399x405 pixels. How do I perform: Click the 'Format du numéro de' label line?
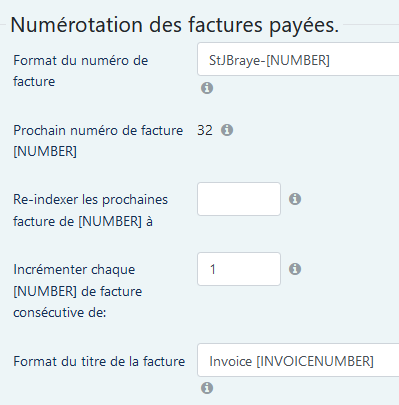[81, 61]
